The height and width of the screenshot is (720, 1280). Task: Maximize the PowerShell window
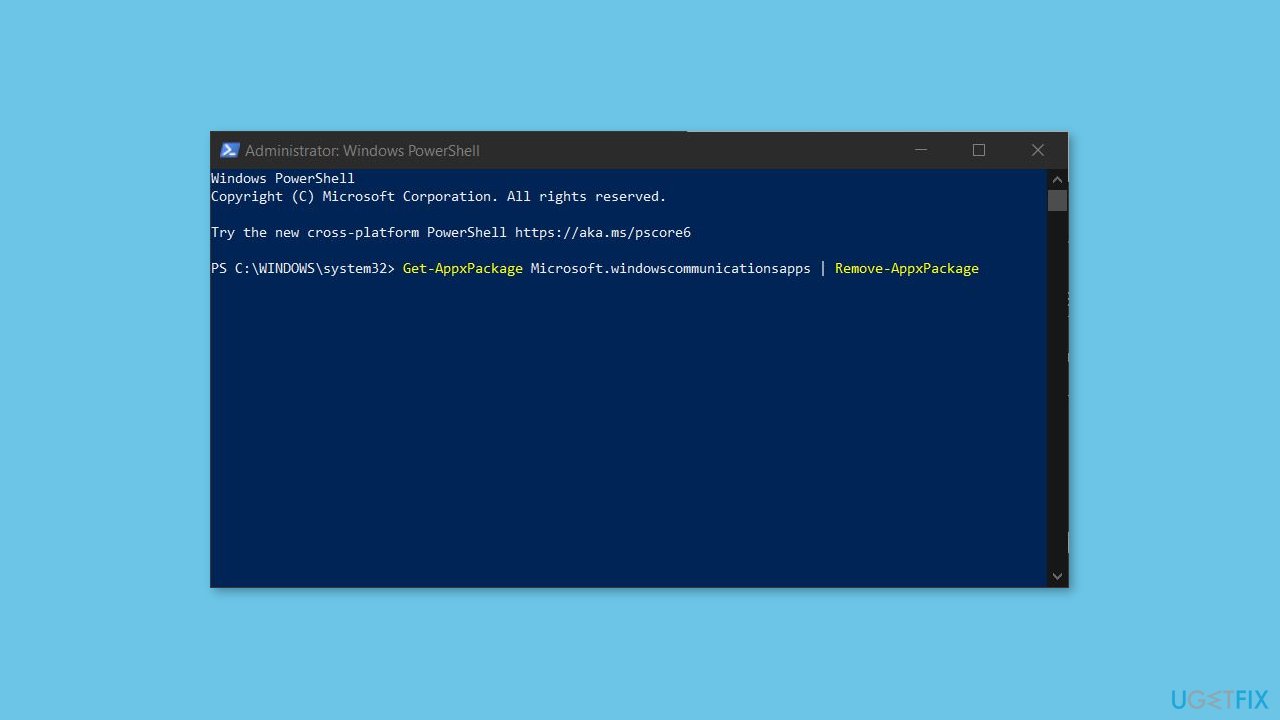(x=979, y=150)
